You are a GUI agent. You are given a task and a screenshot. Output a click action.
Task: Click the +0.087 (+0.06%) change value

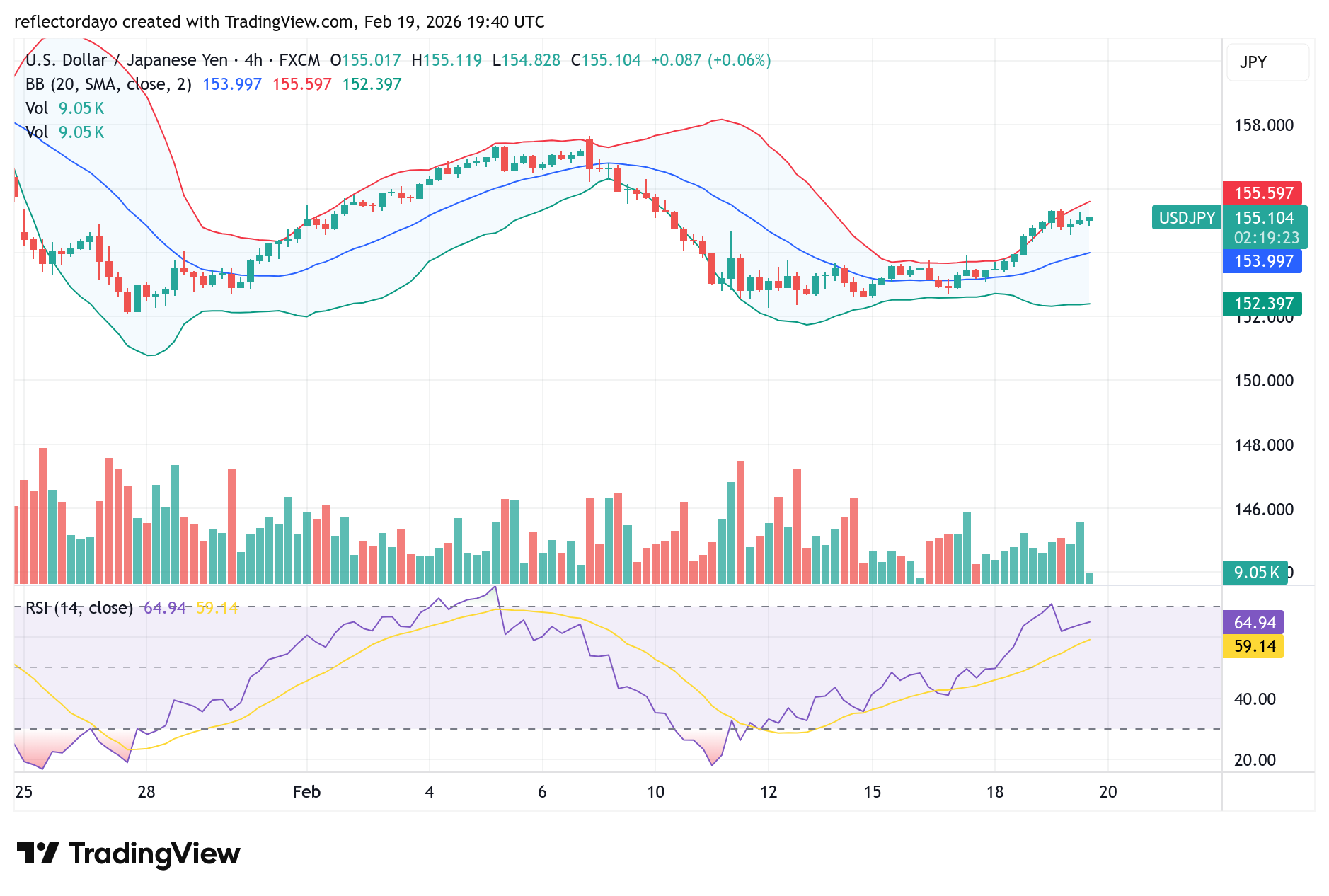[x=710, y=60]
